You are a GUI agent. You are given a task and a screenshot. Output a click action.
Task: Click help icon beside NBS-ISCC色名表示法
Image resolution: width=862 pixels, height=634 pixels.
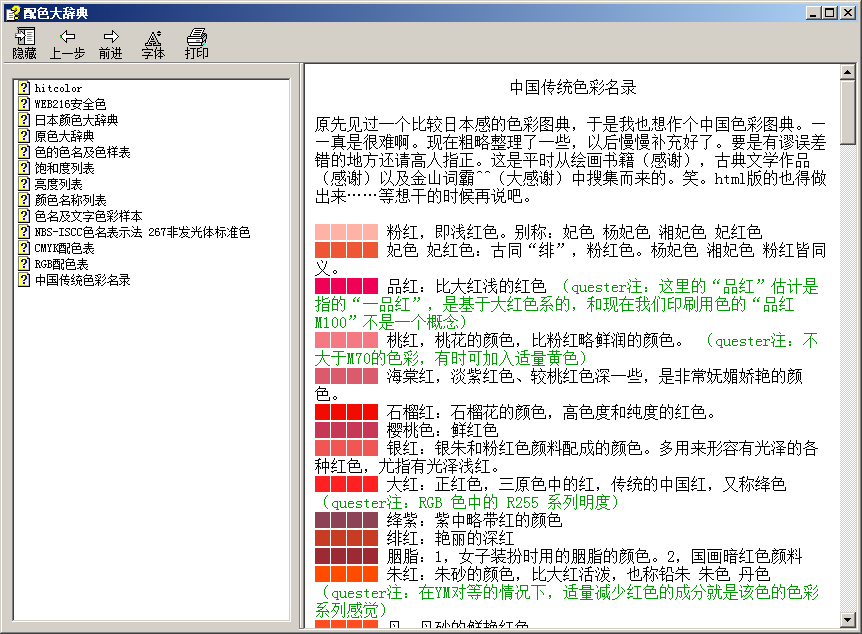tap(24, 231)
